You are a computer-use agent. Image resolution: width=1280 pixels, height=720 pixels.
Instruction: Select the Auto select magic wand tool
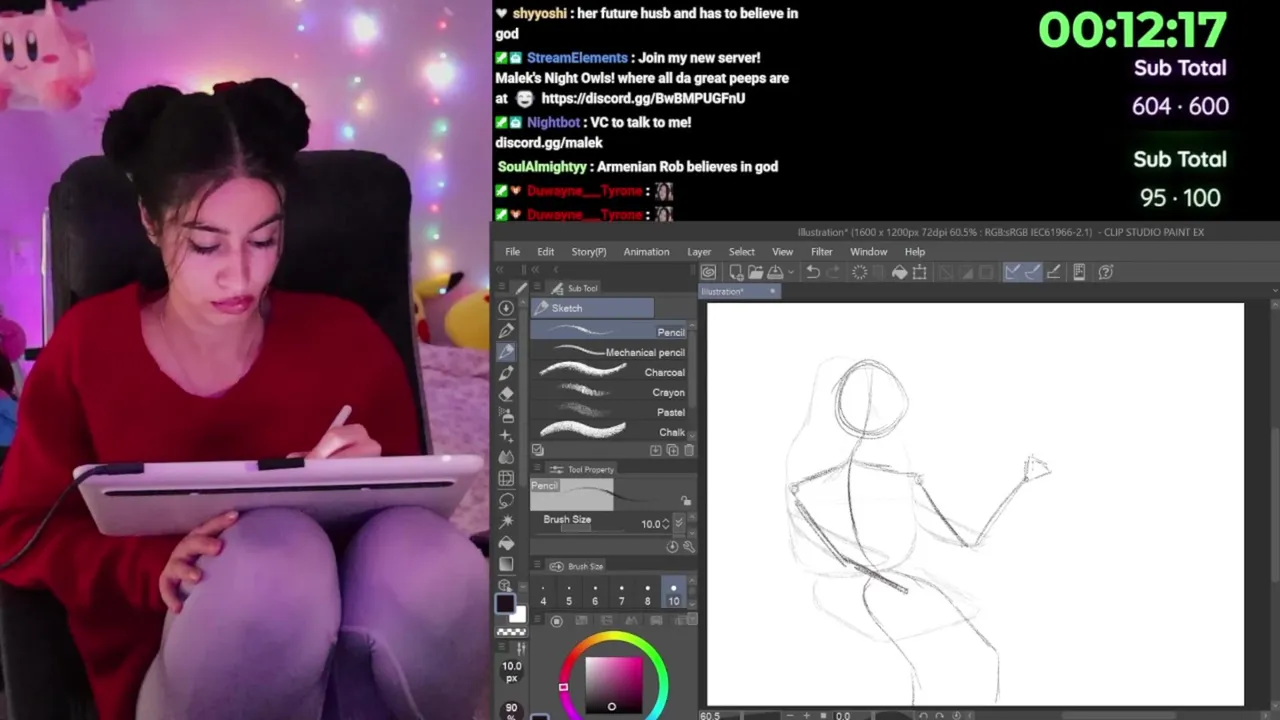506,521
